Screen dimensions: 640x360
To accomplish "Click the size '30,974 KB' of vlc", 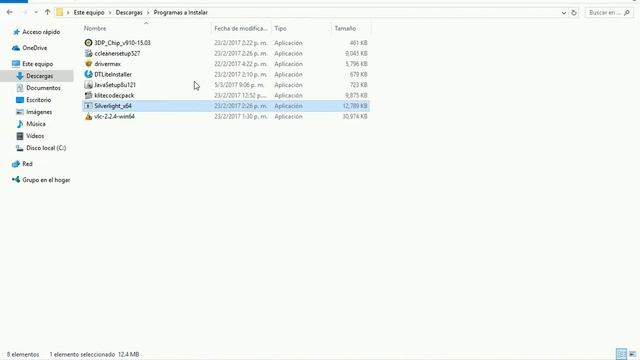I will [355, 117].
